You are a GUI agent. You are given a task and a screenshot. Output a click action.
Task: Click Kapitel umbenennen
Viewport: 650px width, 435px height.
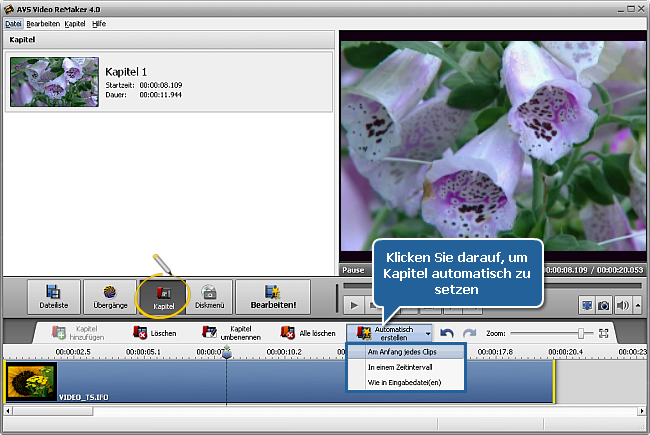[232, 333]
